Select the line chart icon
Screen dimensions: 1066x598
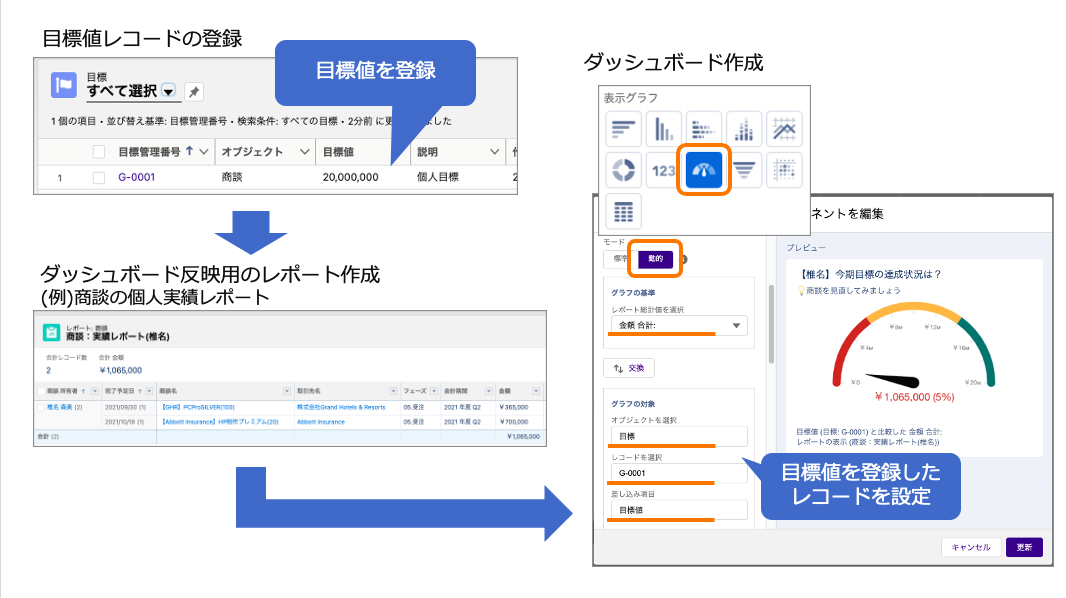coord(784,129)
